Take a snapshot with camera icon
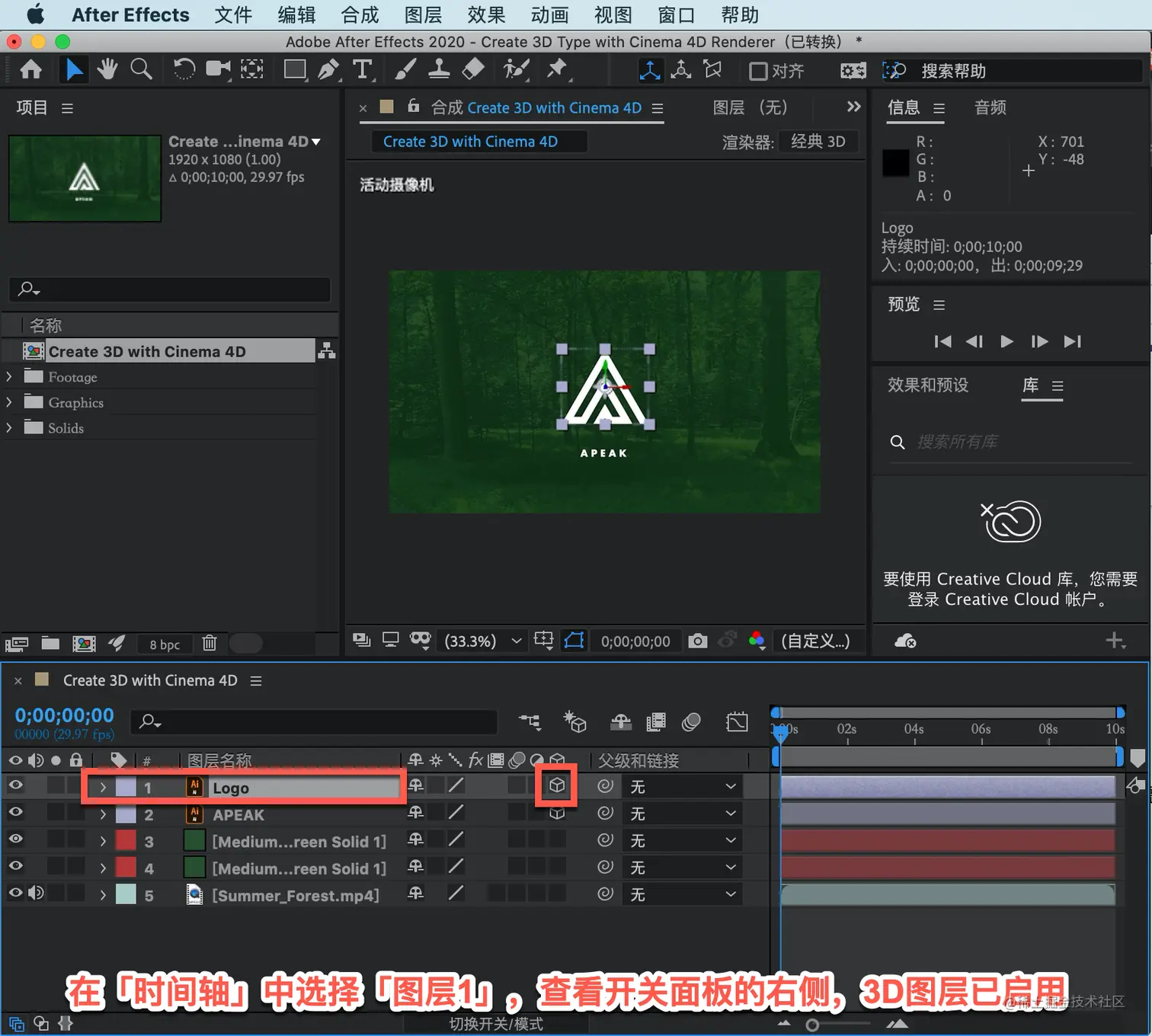This screenshot has height=1036, width=1152. click(697, 641)
